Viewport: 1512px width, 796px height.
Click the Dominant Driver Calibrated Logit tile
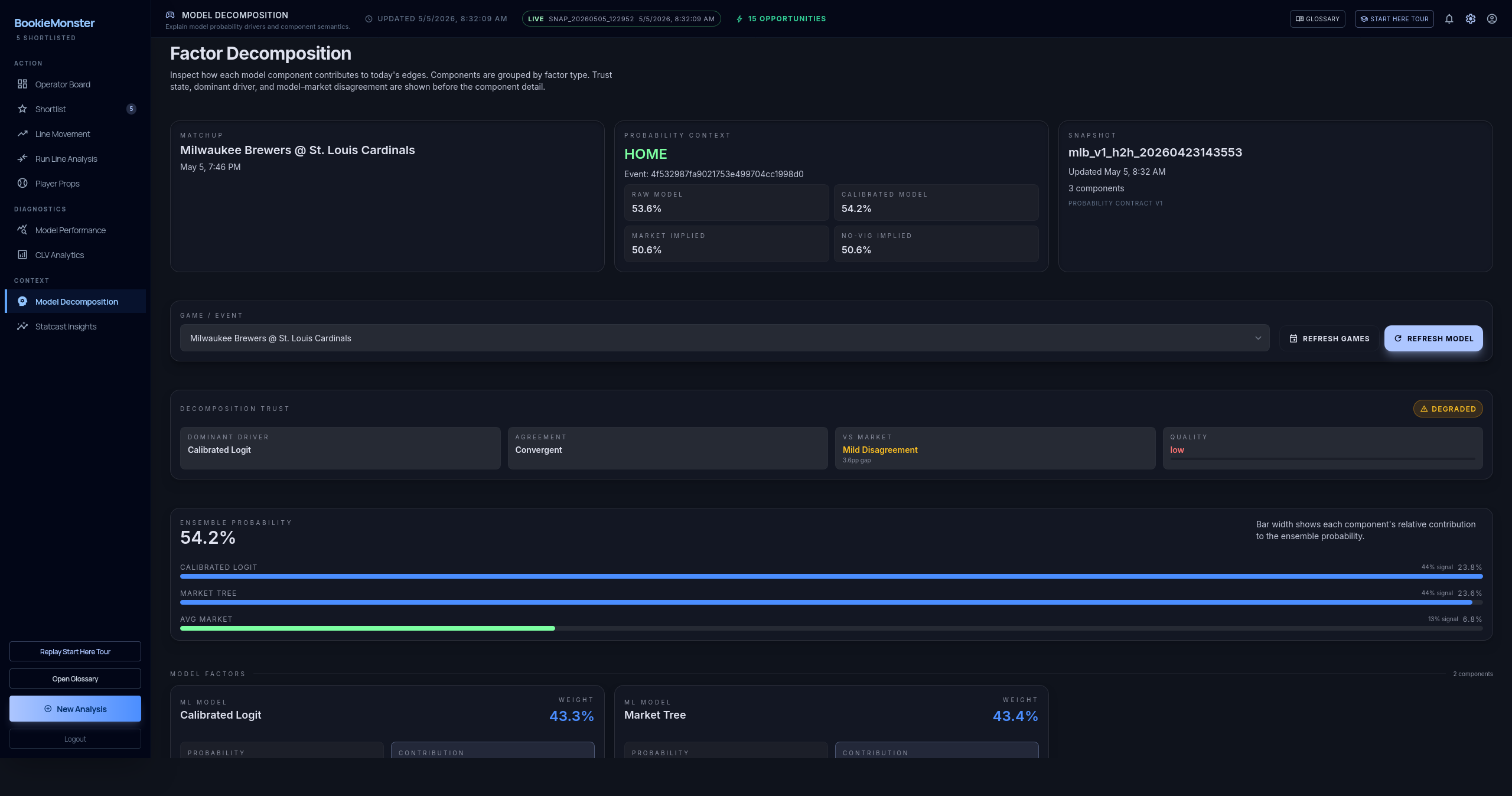340,448
